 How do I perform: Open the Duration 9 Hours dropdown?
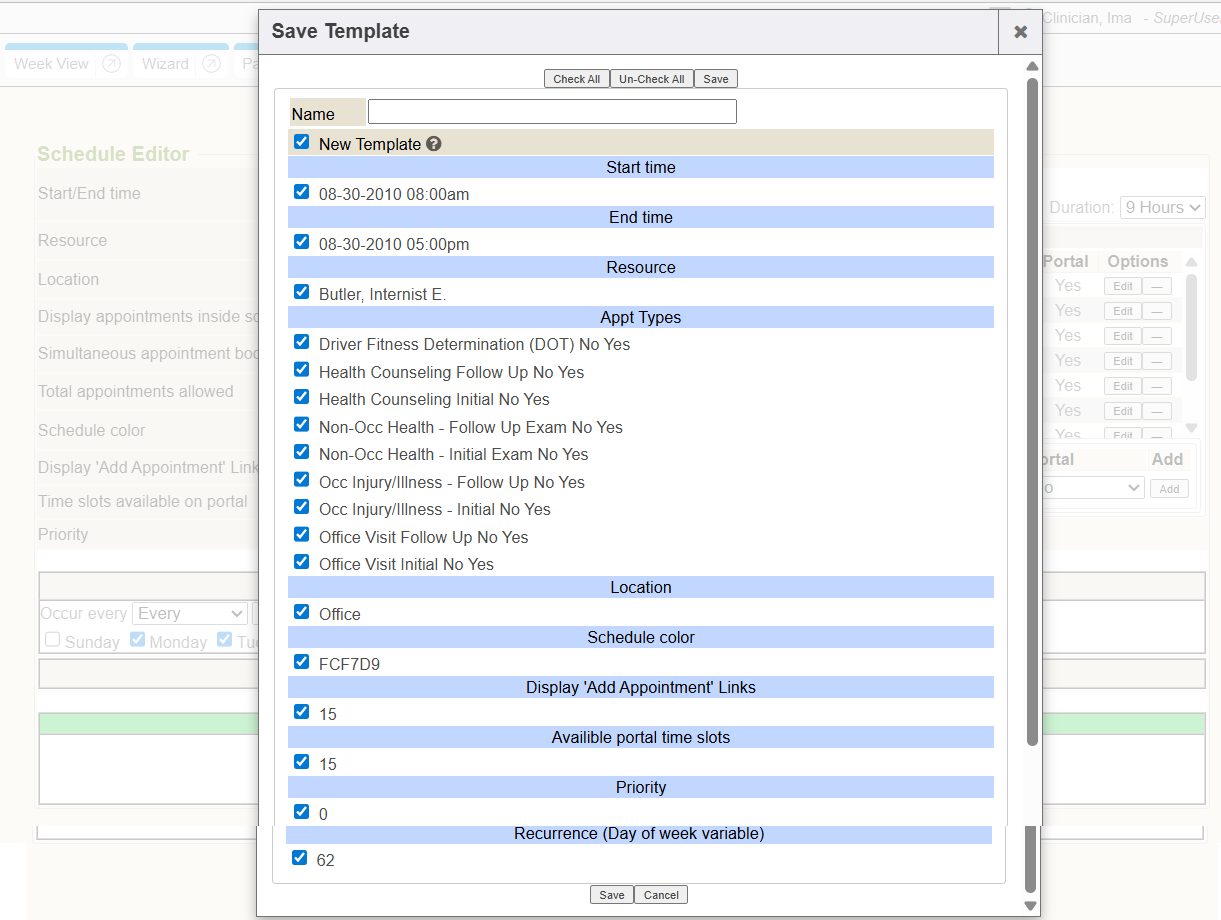(x=1162, y=208)
